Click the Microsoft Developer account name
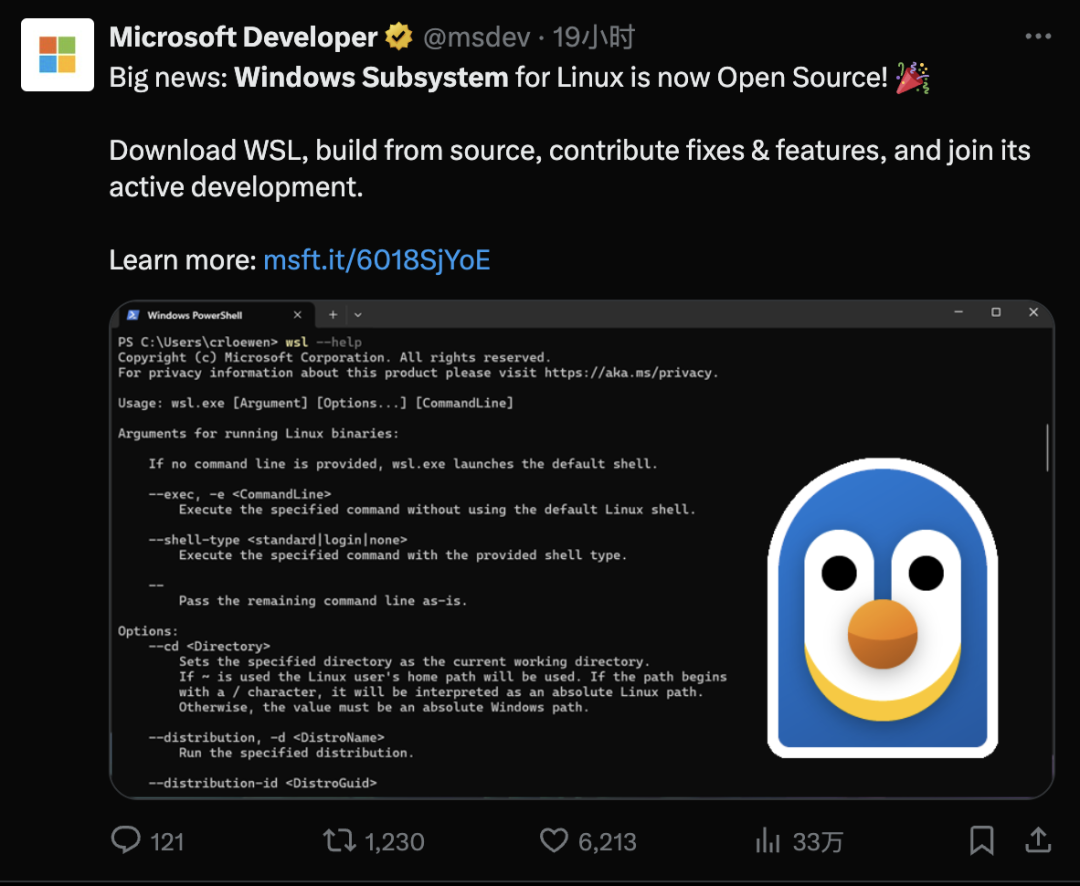The image size is (1080, 886). tap(243, 38)
